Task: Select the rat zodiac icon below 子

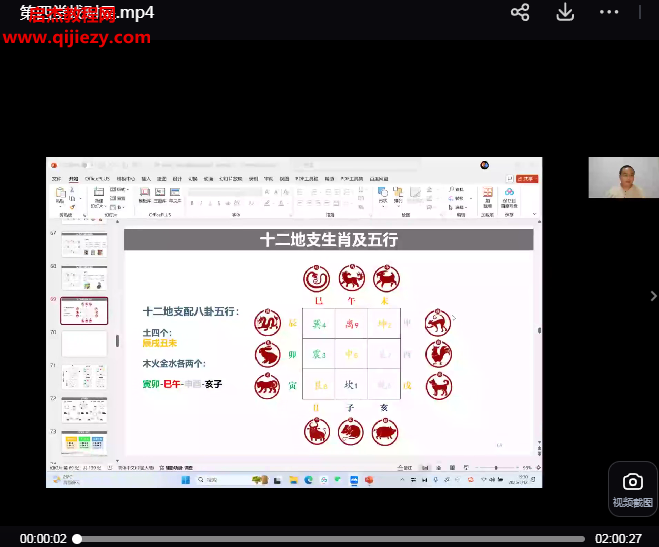Action: [x=350, y=432]
